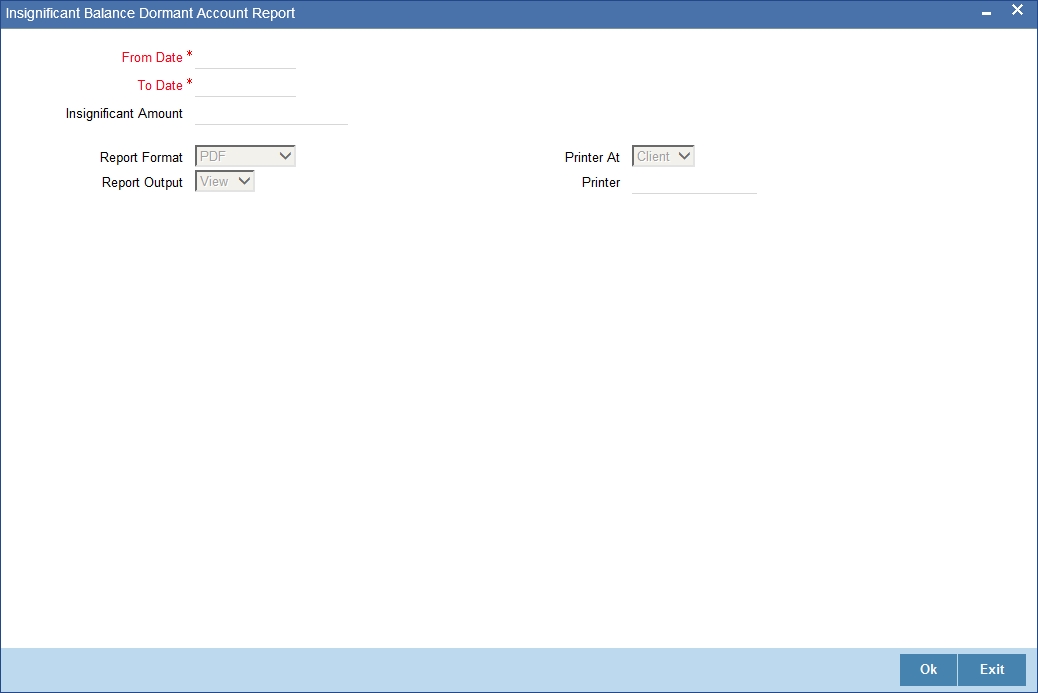Viewport: 1038px width, 693px height.
Task: Click the To Date input field
Action: click(245, 85)
